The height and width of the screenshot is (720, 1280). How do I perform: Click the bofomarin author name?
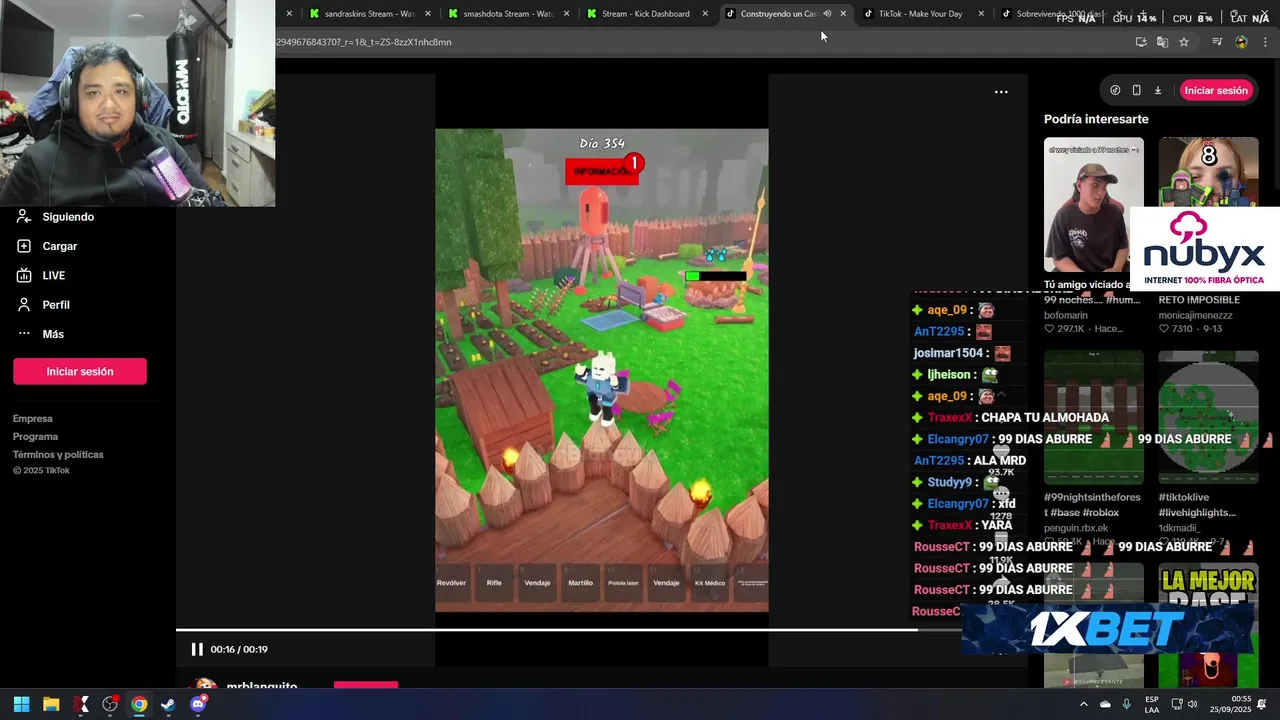click(1066, 315)
